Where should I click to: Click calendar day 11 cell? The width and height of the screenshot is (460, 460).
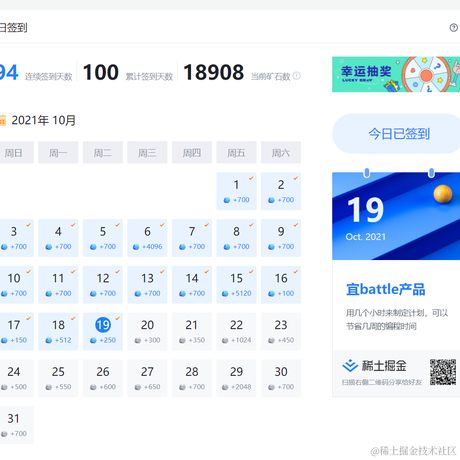pos(58,285)
